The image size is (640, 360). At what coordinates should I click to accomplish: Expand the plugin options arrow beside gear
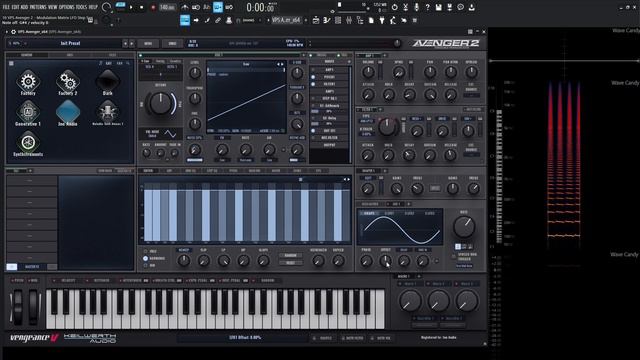(x=7, y=31)
